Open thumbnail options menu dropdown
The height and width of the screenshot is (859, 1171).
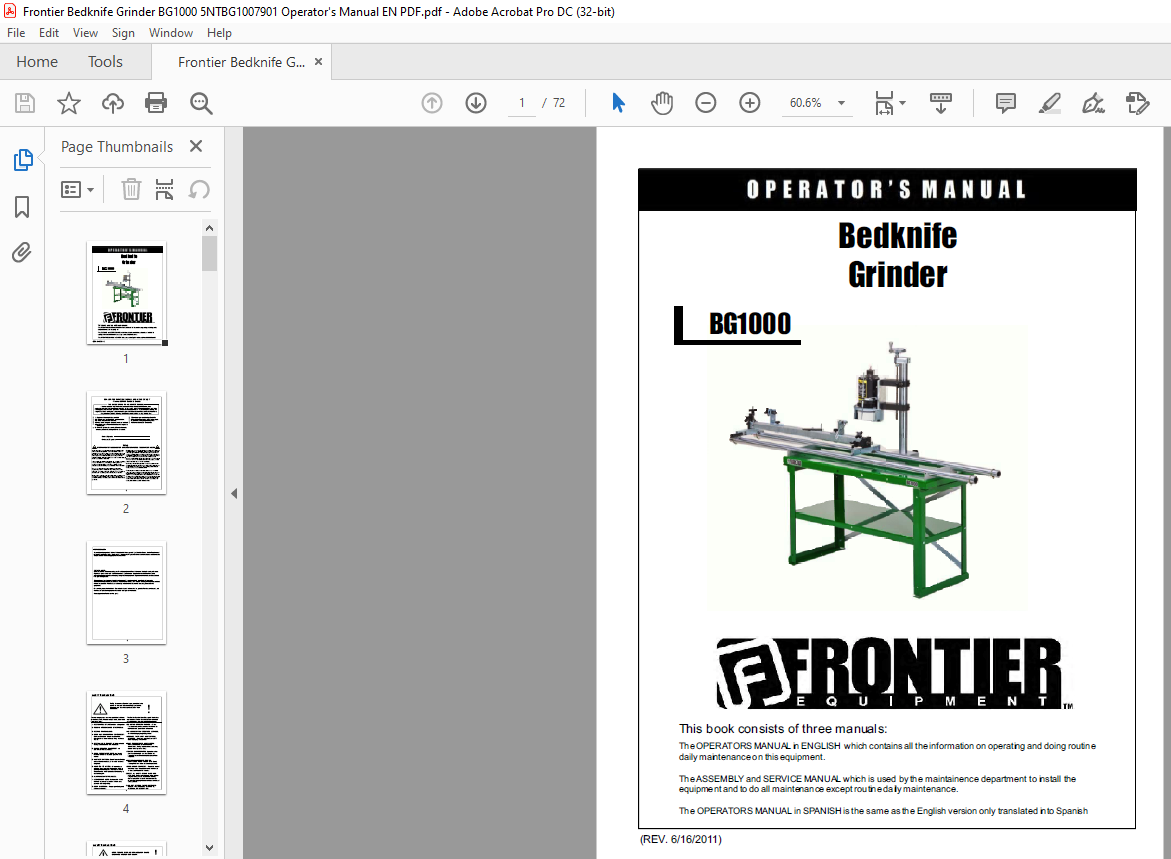(78, 190)
